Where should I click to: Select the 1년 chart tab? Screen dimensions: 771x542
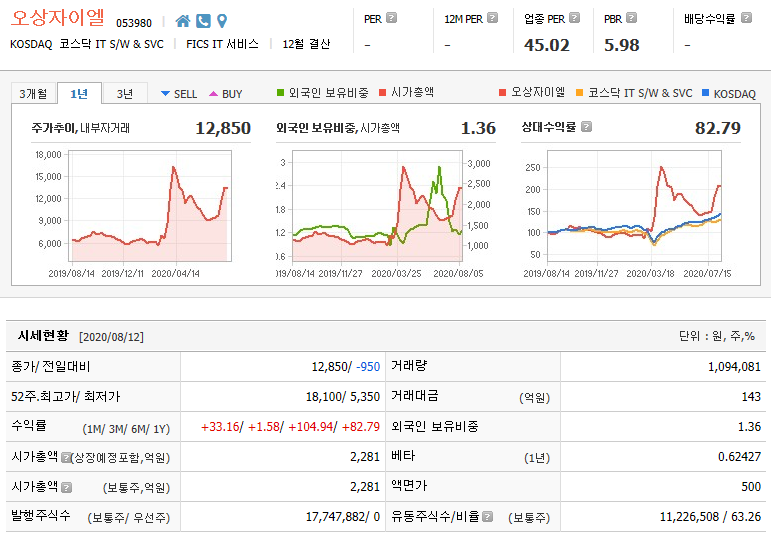point(79,93)
